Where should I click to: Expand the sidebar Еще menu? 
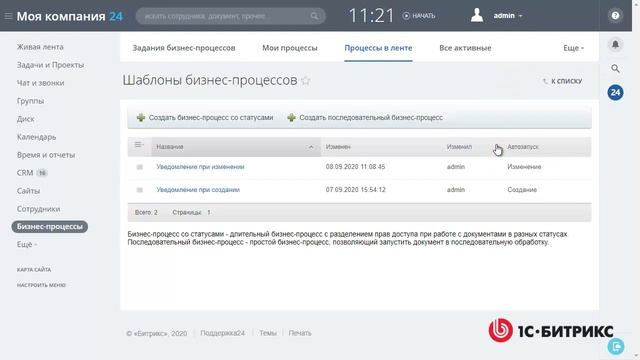point(27,244)
